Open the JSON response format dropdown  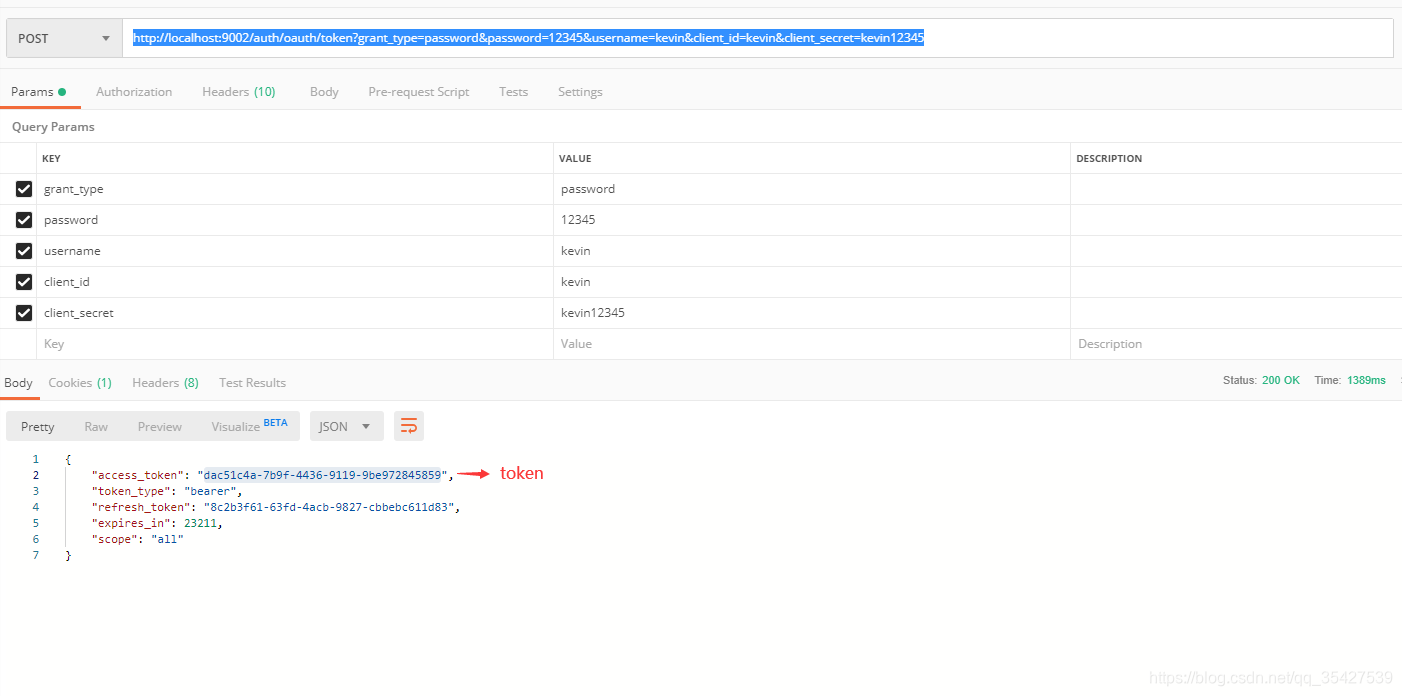[346, 425]
